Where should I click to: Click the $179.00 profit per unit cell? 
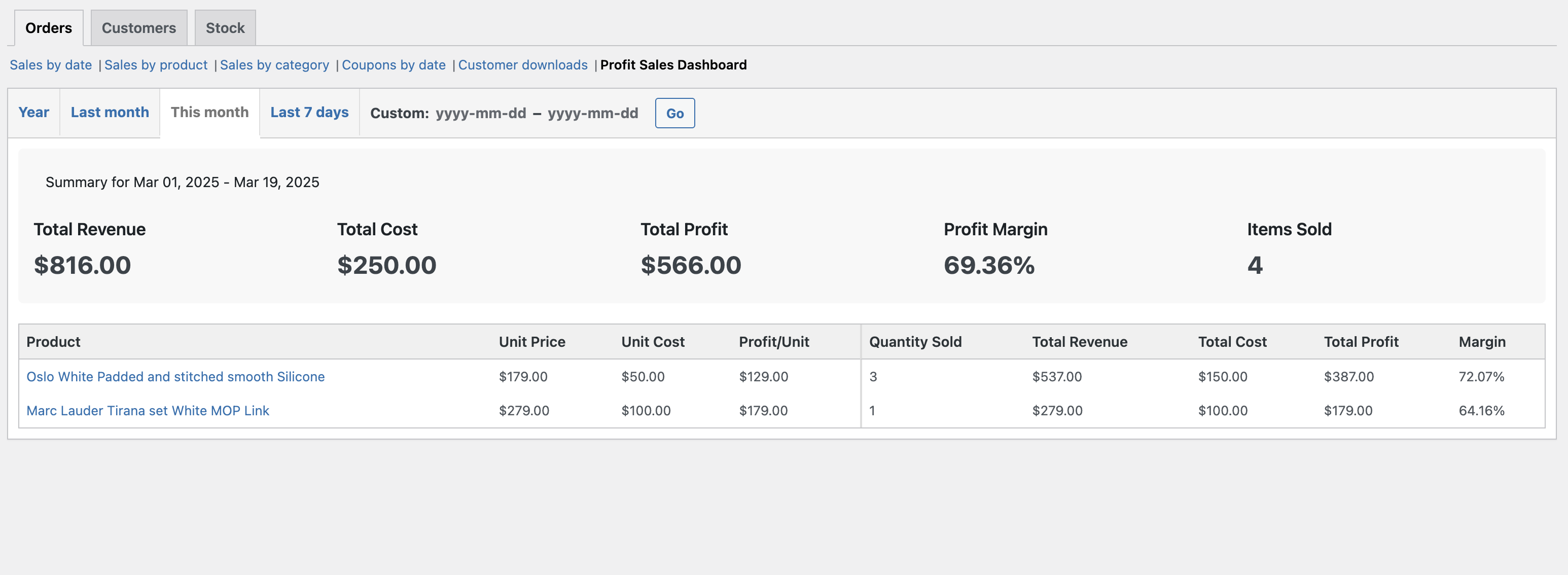pos(763,411)
